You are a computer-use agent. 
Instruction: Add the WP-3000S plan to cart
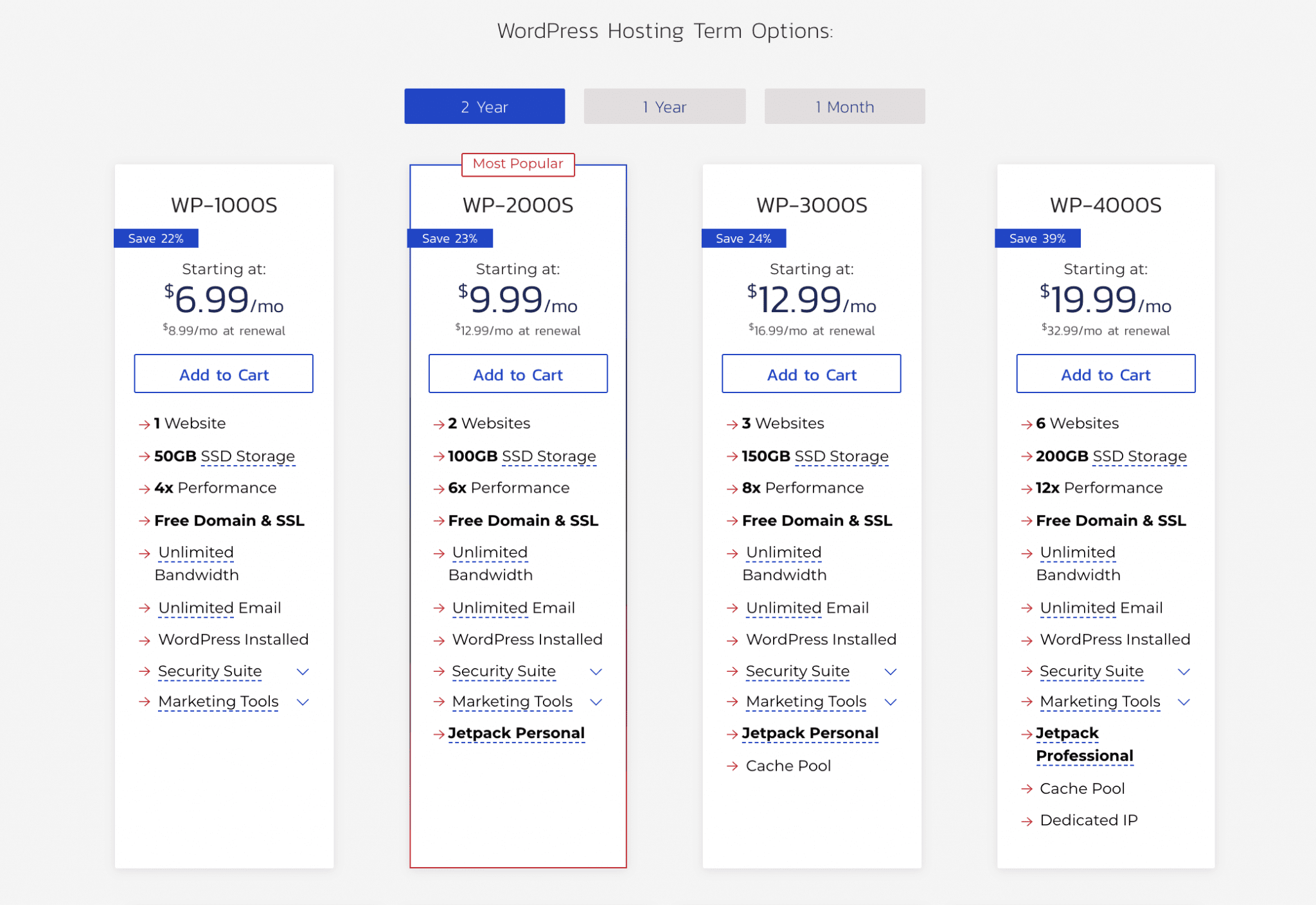click(x=811, y=373)
